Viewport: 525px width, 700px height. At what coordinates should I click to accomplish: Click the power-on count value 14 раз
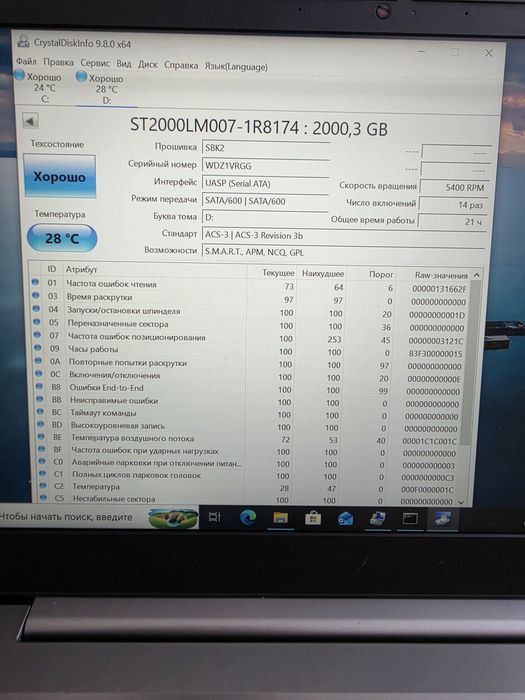click(453, 204)
